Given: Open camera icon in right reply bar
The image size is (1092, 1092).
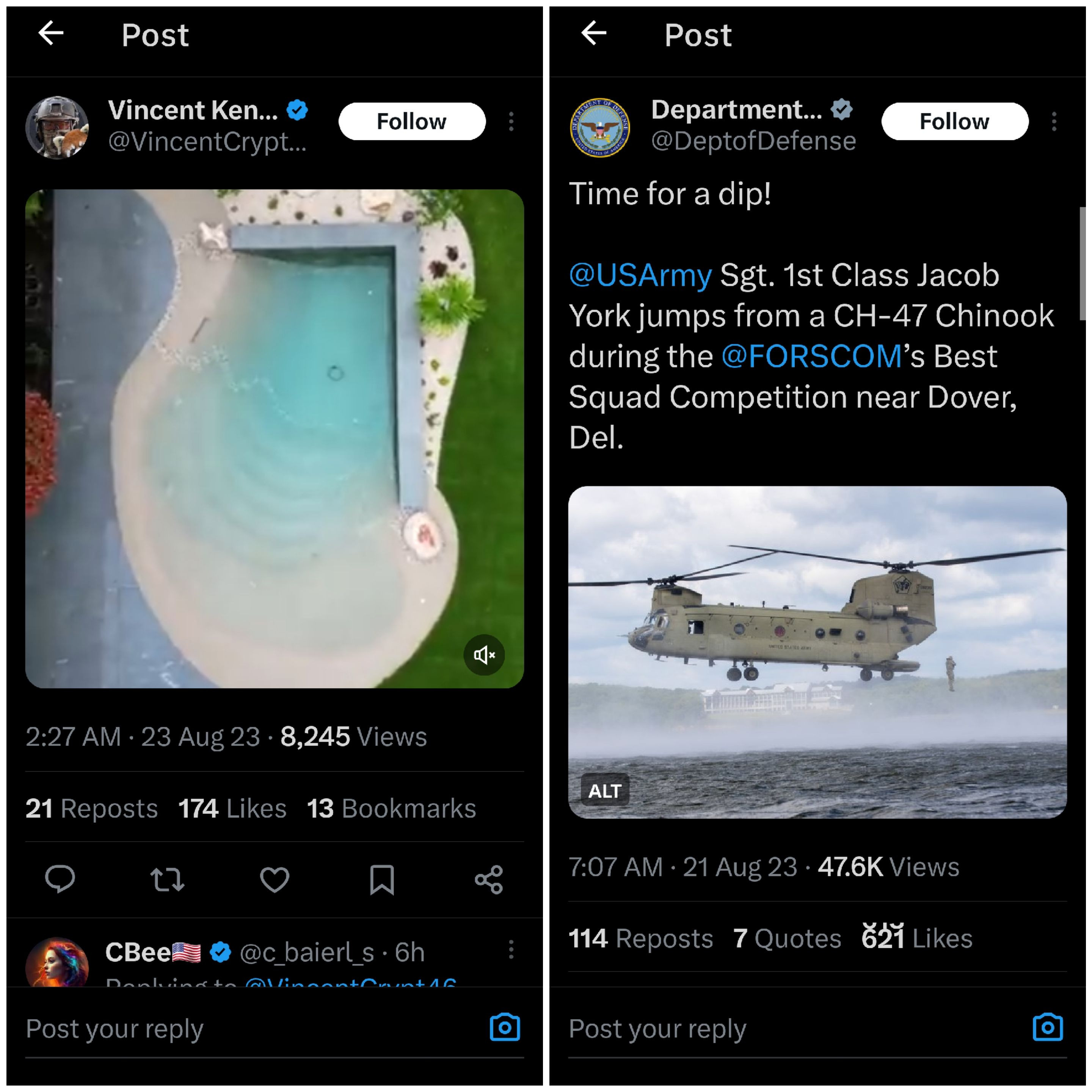Looking at the screenshot, I should point(1047,1027).
